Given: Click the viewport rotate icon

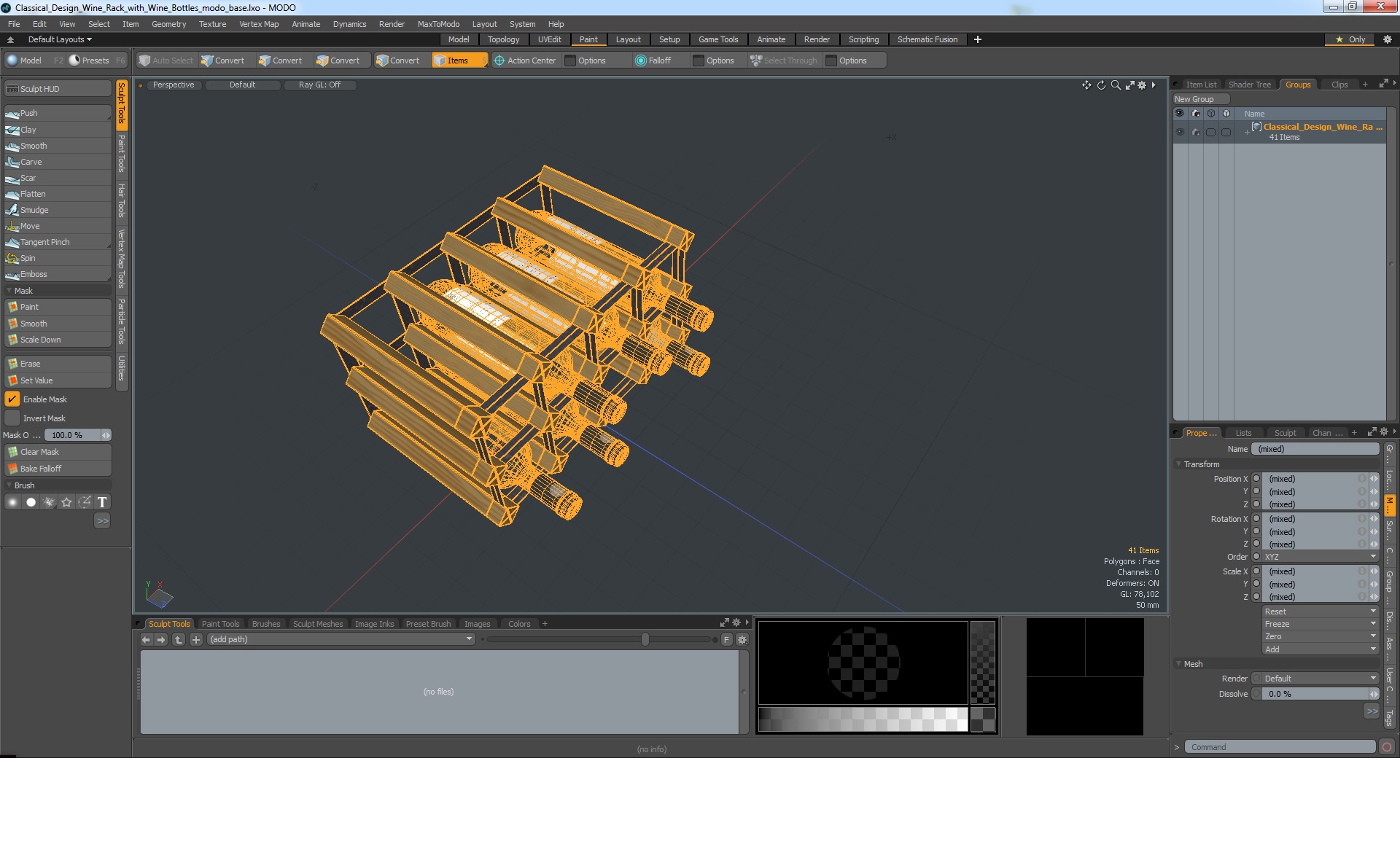Looking at the screenshot, I should pos(1101,85).
